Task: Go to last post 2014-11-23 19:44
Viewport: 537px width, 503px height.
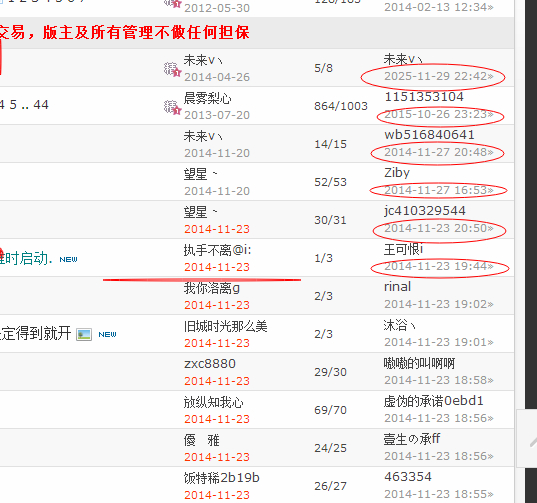Action: [x=439, y=266]
